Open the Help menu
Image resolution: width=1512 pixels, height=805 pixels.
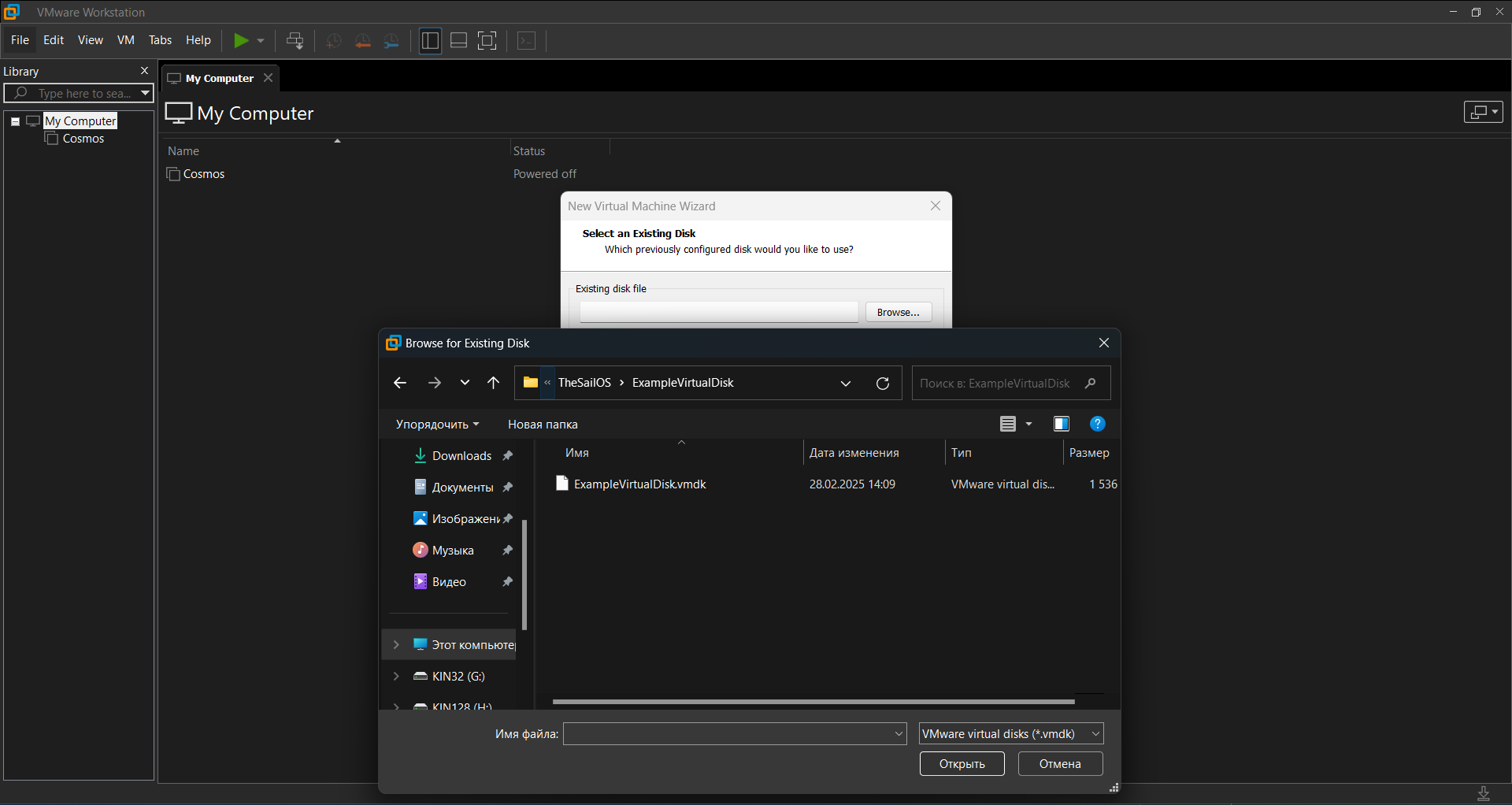198,40
